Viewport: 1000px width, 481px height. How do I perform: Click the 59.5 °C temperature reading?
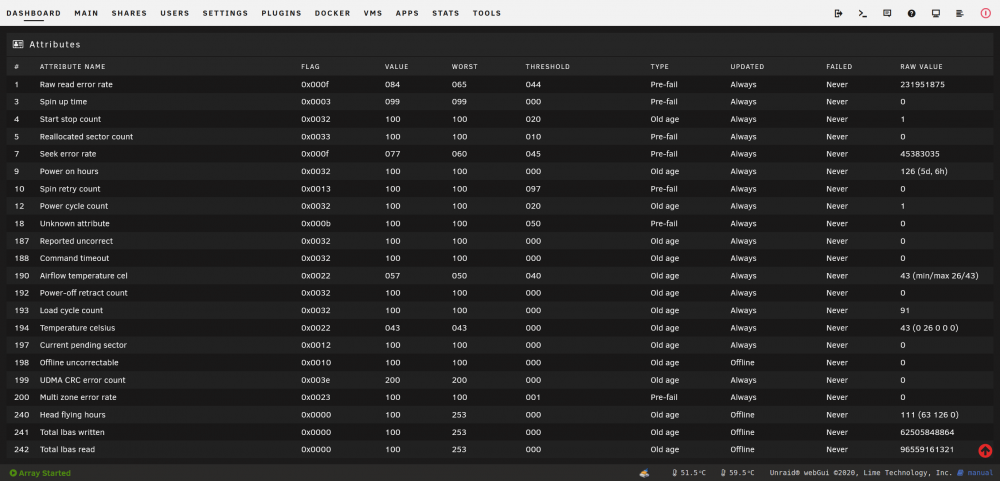[x=741, y=473]
